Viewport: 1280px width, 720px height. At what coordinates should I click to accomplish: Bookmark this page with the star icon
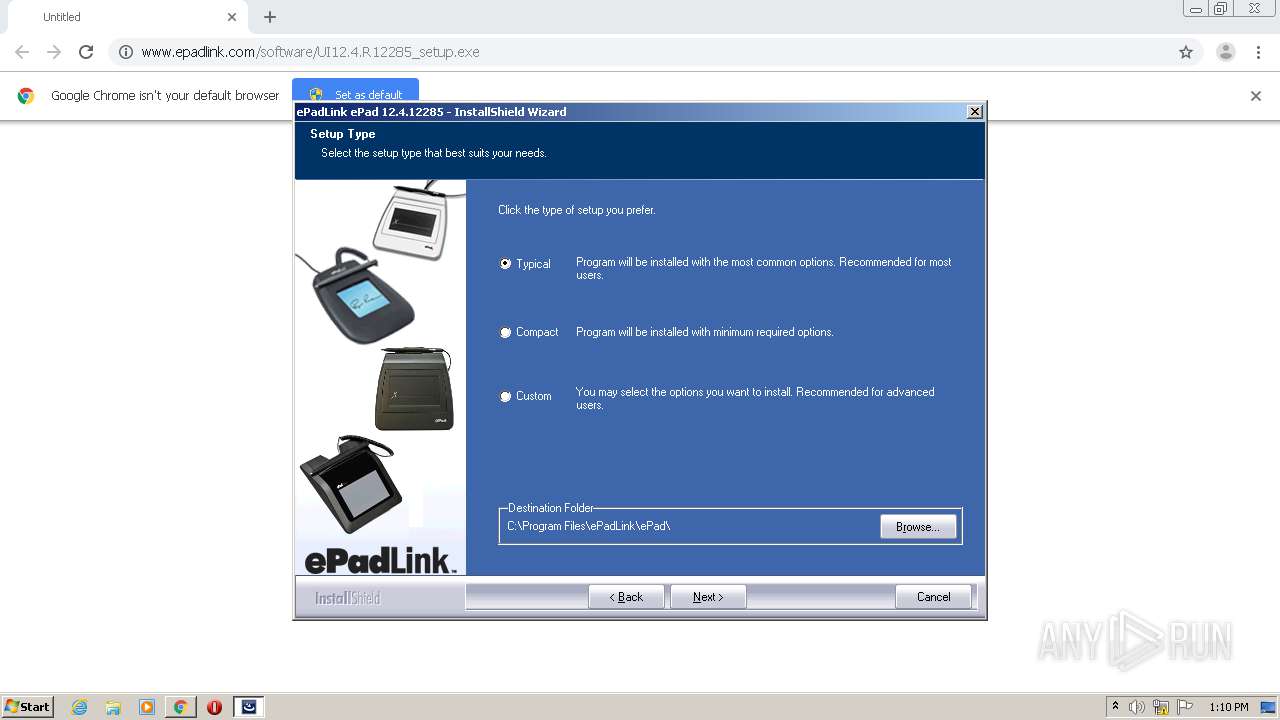(1186, 52)
